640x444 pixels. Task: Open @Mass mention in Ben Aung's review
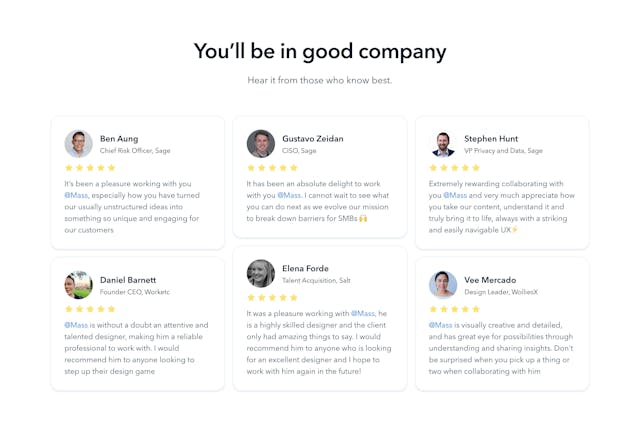[76, 196]
